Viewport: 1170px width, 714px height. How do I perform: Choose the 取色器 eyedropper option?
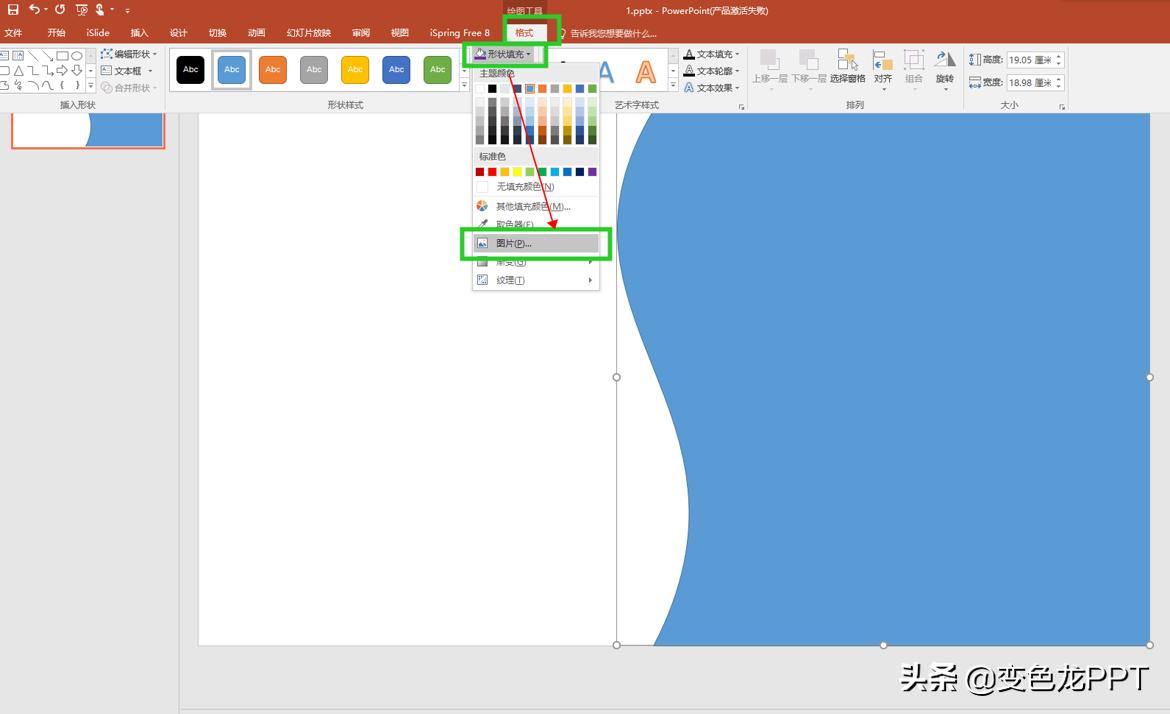pyautogui.click(x=536, y=224)
